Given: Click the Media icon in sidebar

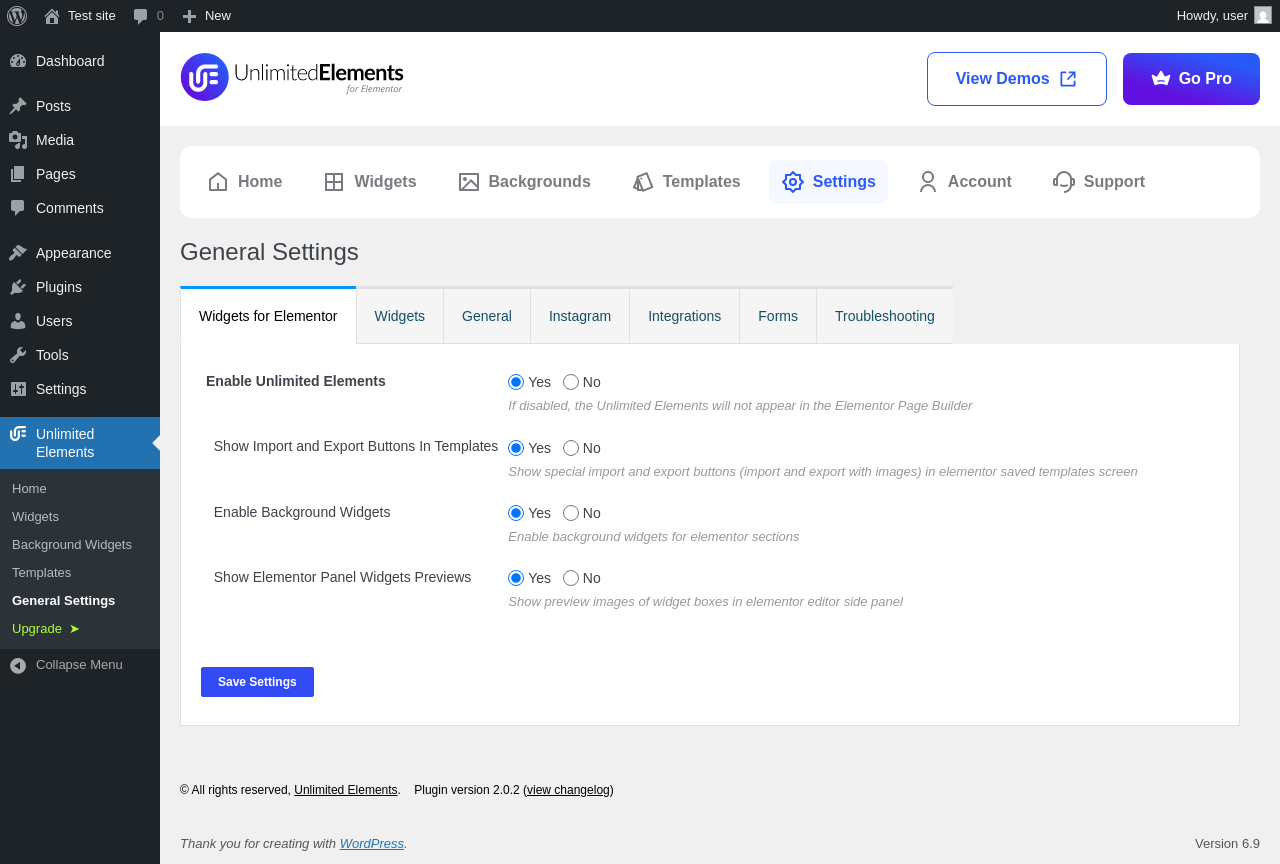Looking at the screenshot, I should click(18, 140).
